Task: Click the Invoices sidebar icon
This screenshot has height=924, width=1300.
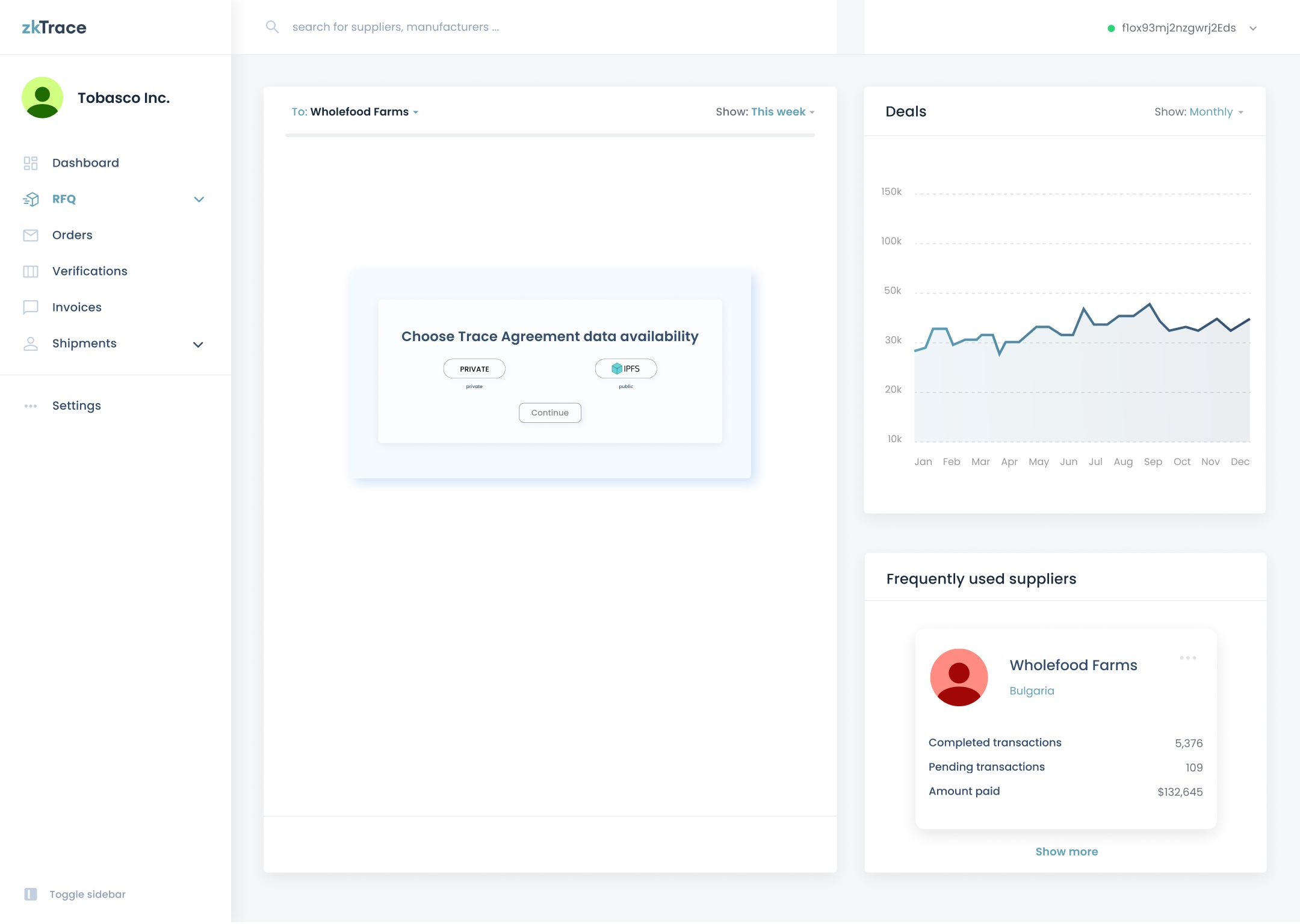Action: tap(31, 307)
